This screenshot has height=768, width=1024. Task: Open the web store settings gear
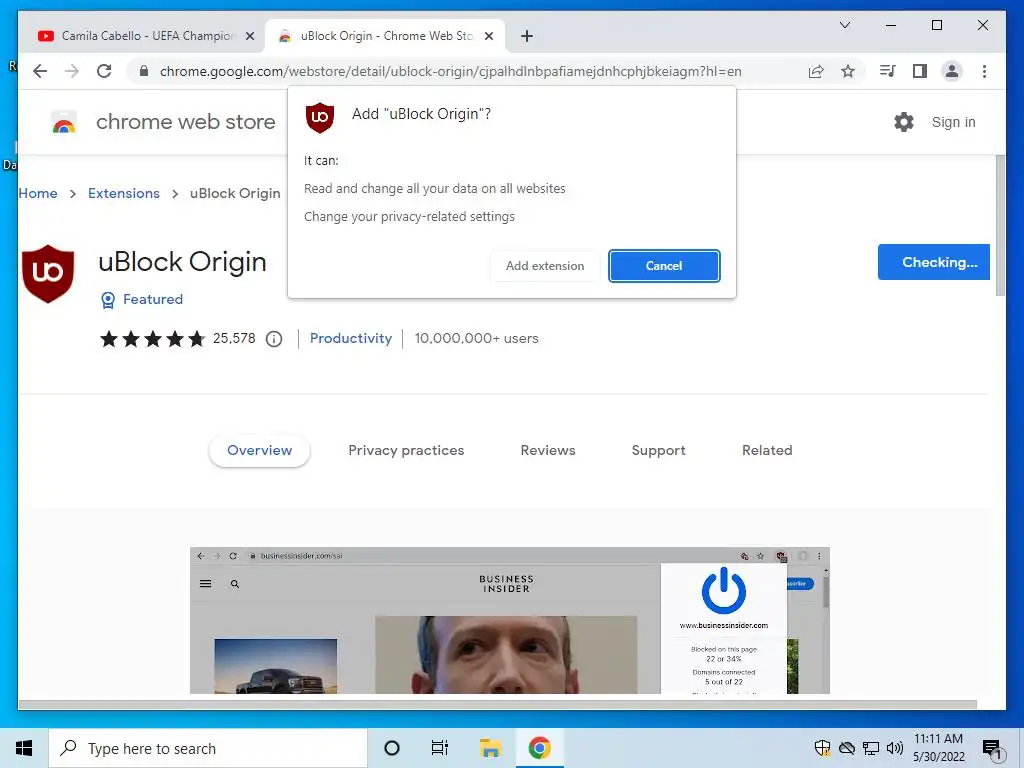point(904,122)
